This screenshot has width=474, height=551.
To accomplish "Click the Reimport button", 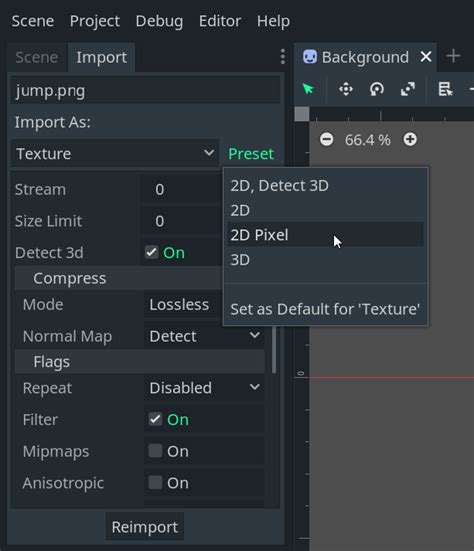I will pyautogui.click(x=145, y=527).
